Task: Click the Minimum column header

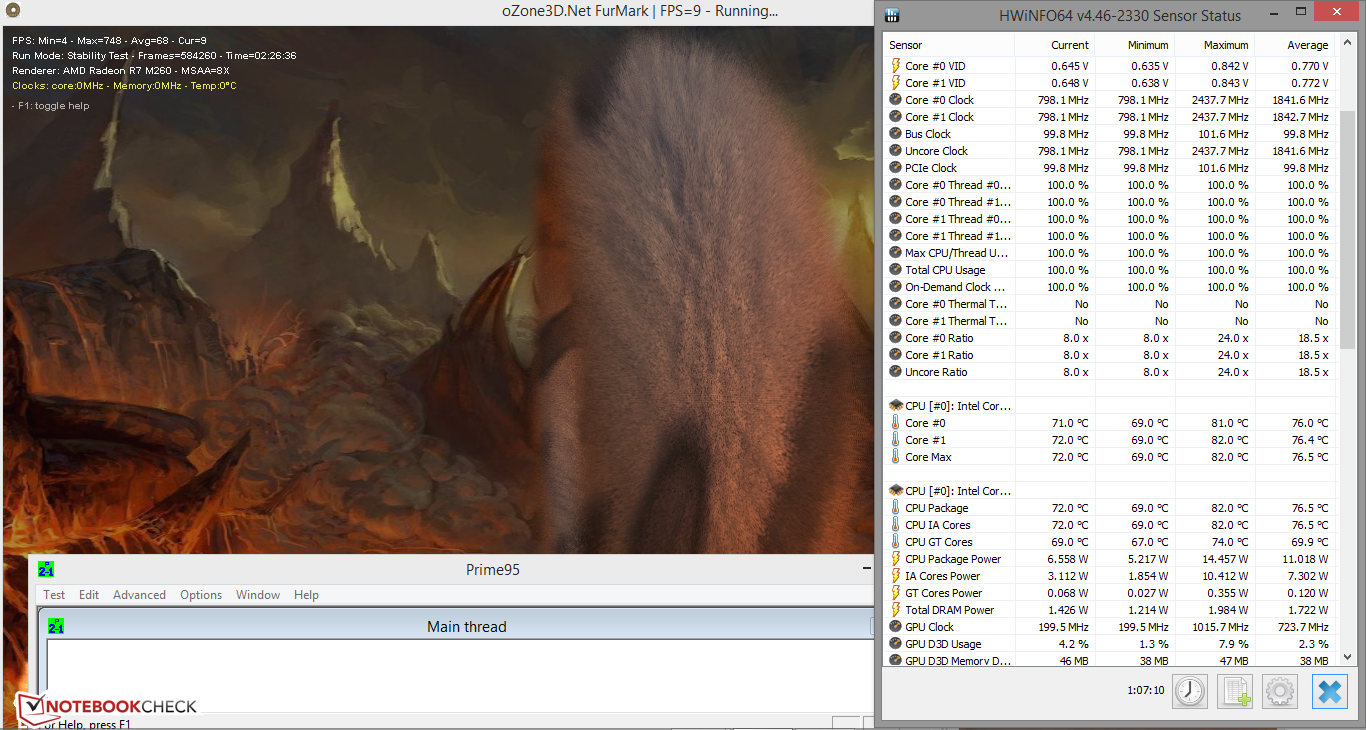Action: pos(1135,45)
